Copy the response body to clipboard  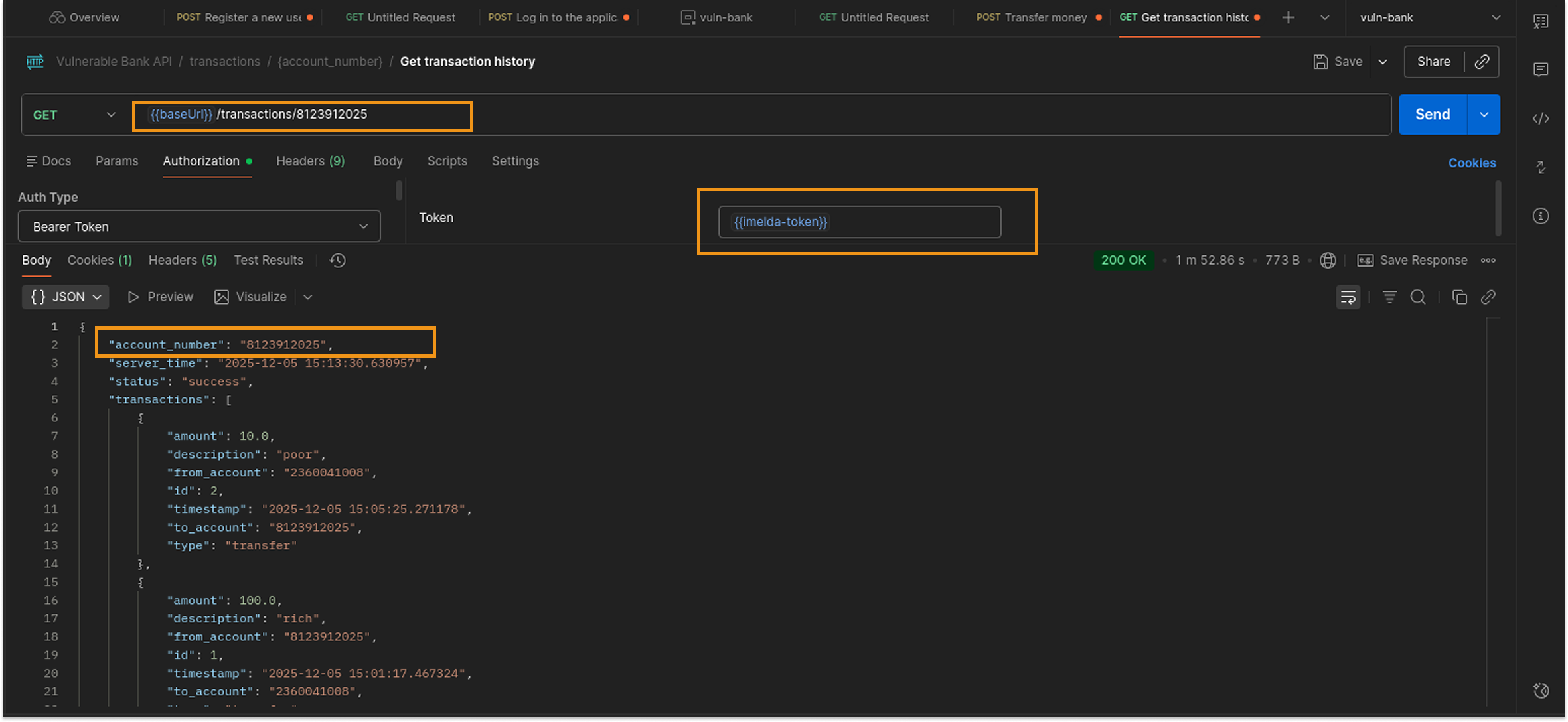pos(1459,297)
